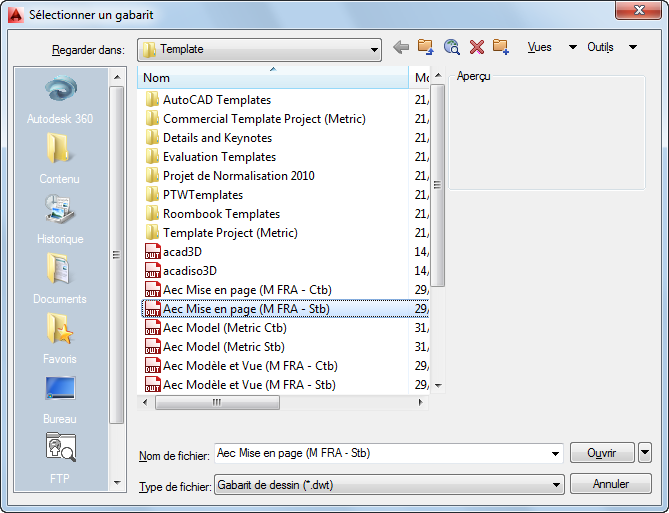
Task: Select Aec Modèle et Vue (M FRA - Stb)
Action: tap(240, 385)
